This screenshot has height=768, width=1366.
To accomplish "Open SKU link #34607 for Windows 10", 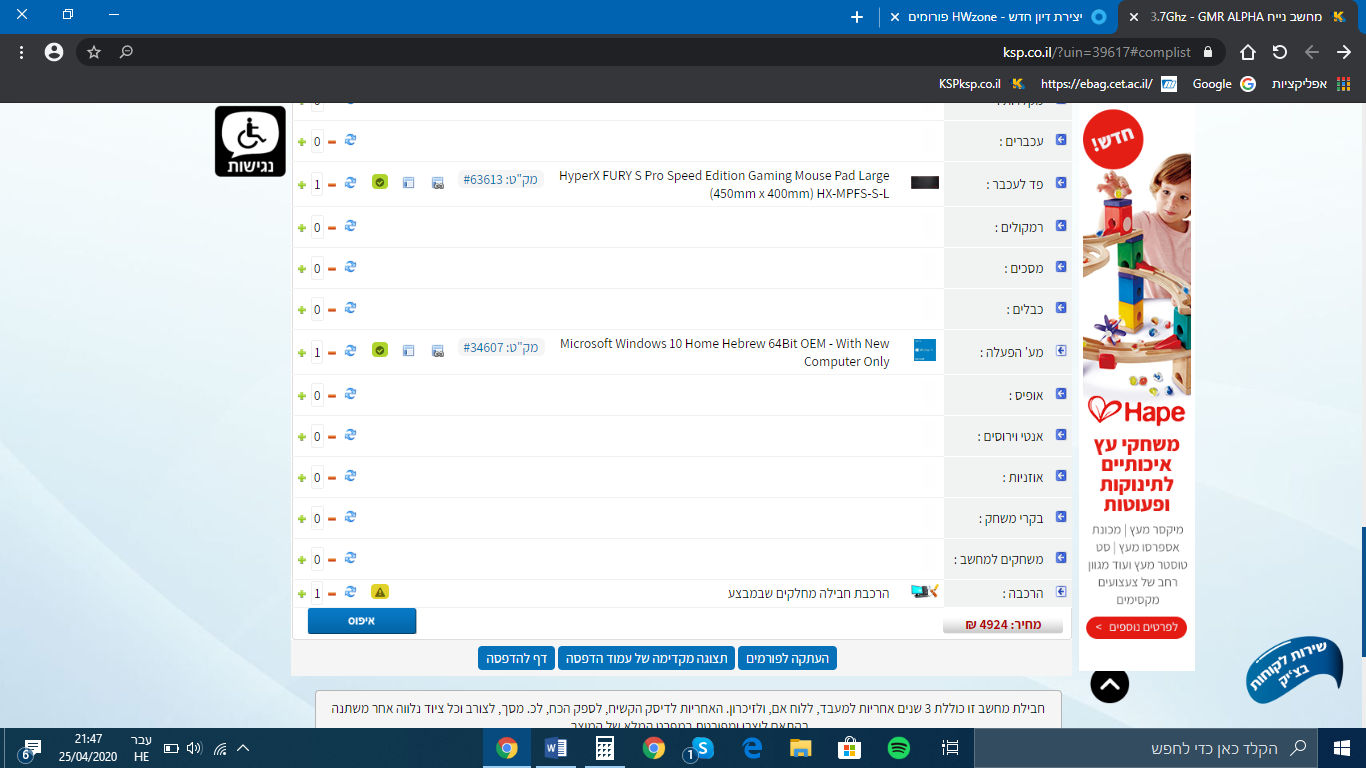I will [x=501, y=347].
